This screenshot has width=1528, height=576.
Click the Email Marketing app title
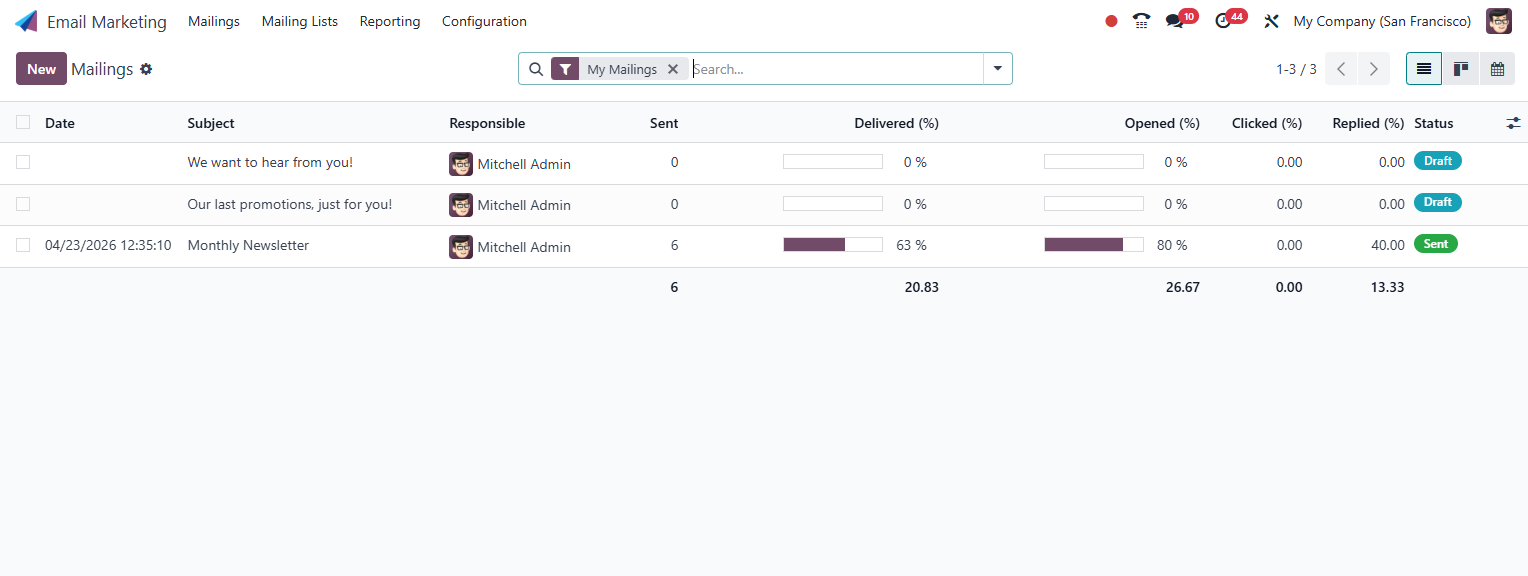coord(107,21)
